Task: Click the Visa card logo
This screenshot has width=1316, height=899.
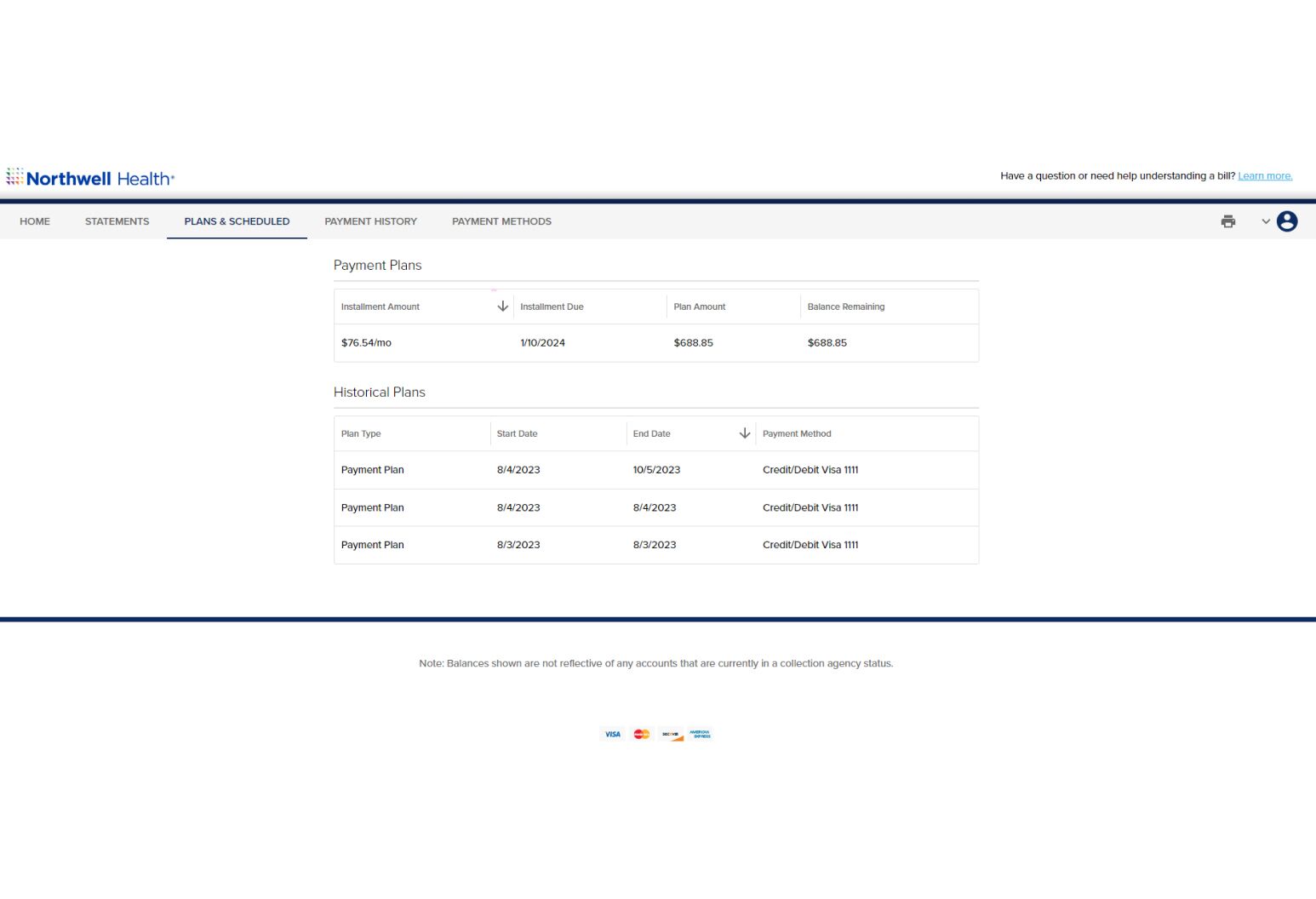Action: coord(612,734)
